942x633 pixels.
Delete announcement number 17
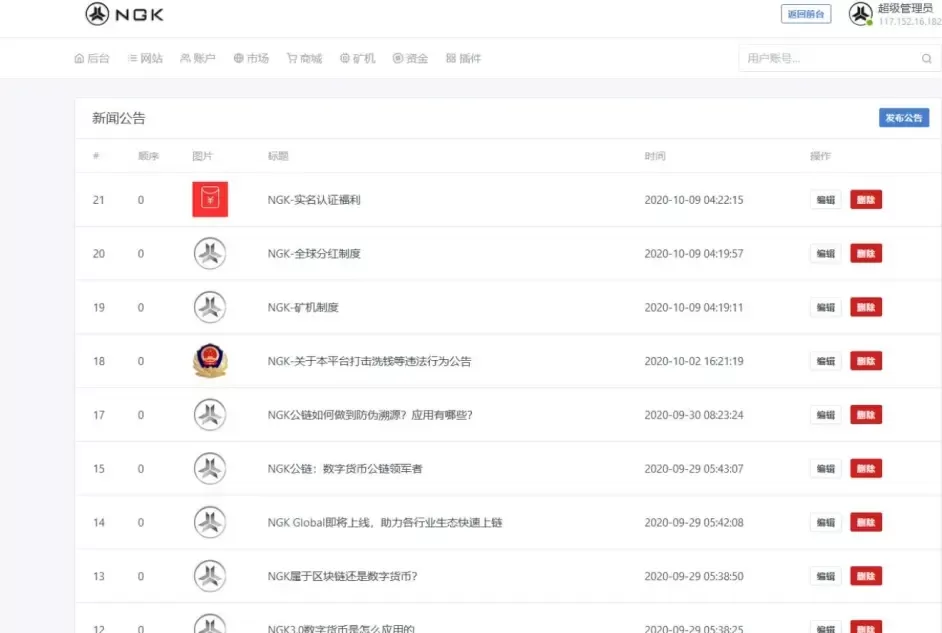[x=866, y=415]
